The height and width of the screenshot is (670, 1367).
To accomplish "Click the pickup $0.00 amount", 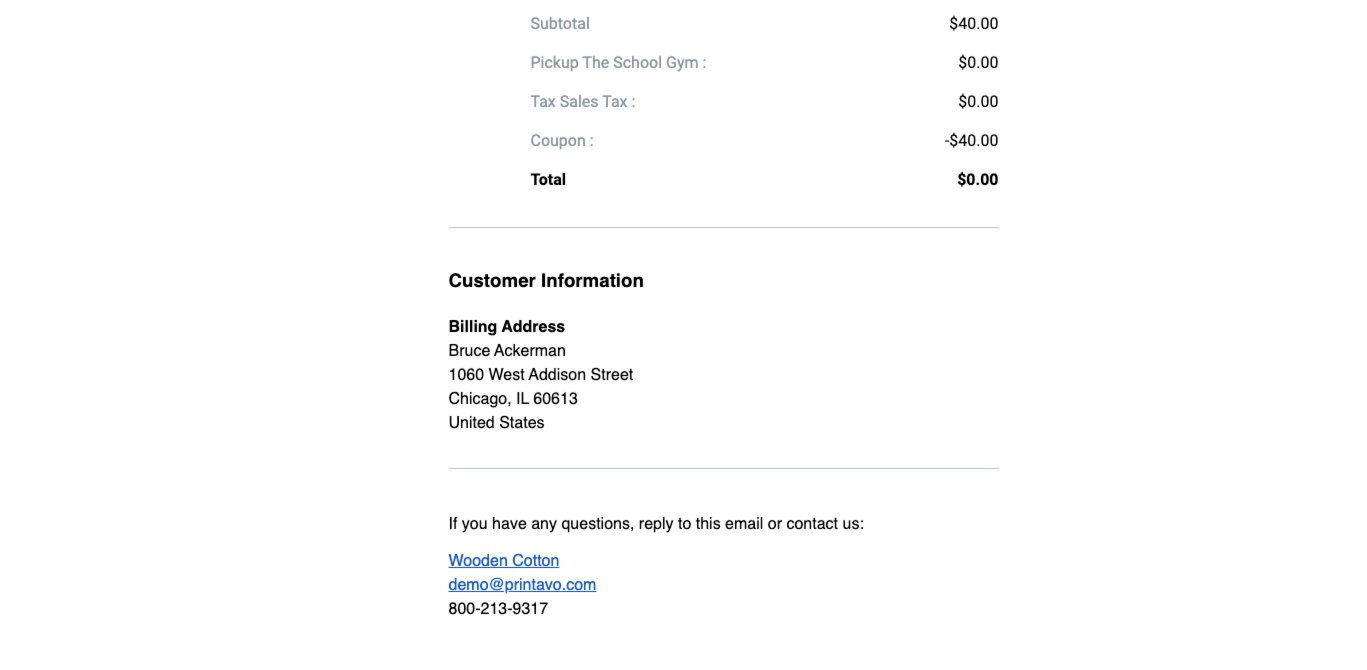I will pos(978,62).
